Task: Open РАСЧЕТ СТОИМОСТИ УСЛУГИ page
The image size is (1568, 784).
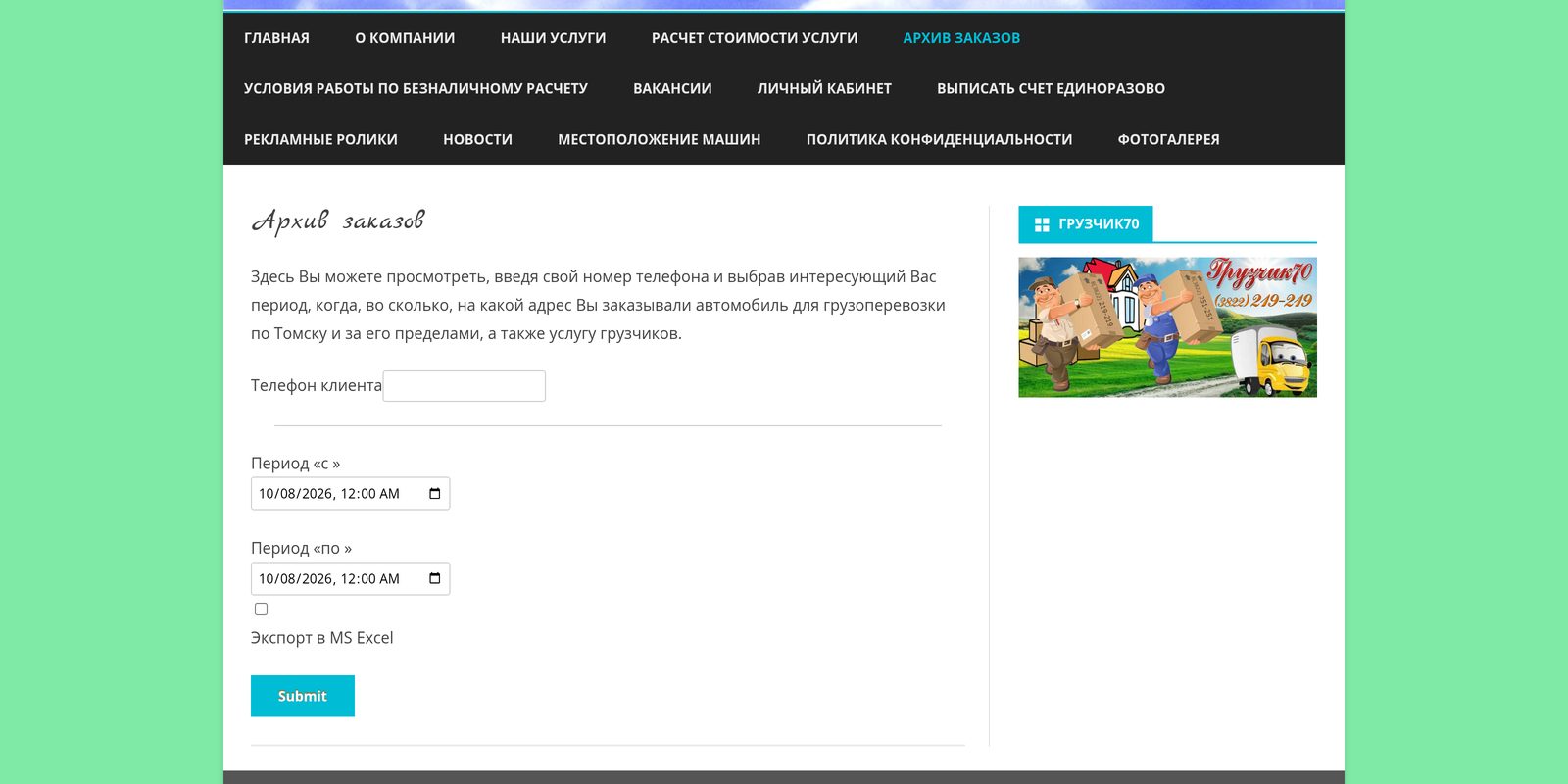Action: tap(755, 38)
